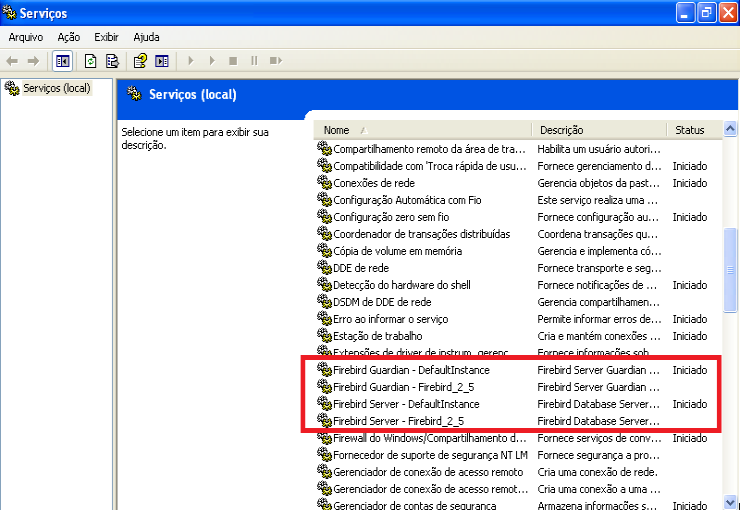Click the second play arrow toolbar icon
The height and width of the screenshot is (510, 740).
pos(212,60)
